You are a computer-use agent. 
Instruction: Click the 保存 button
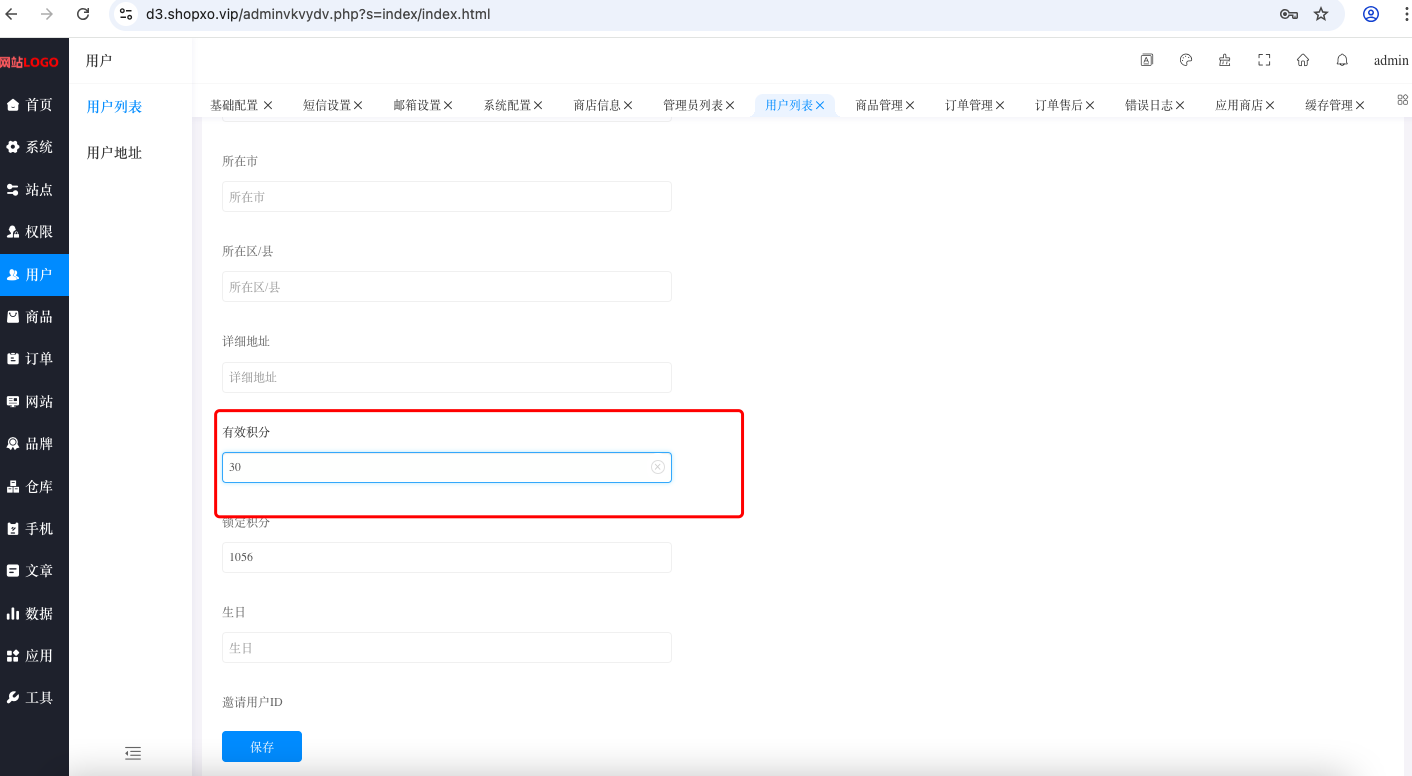point(262,747)
